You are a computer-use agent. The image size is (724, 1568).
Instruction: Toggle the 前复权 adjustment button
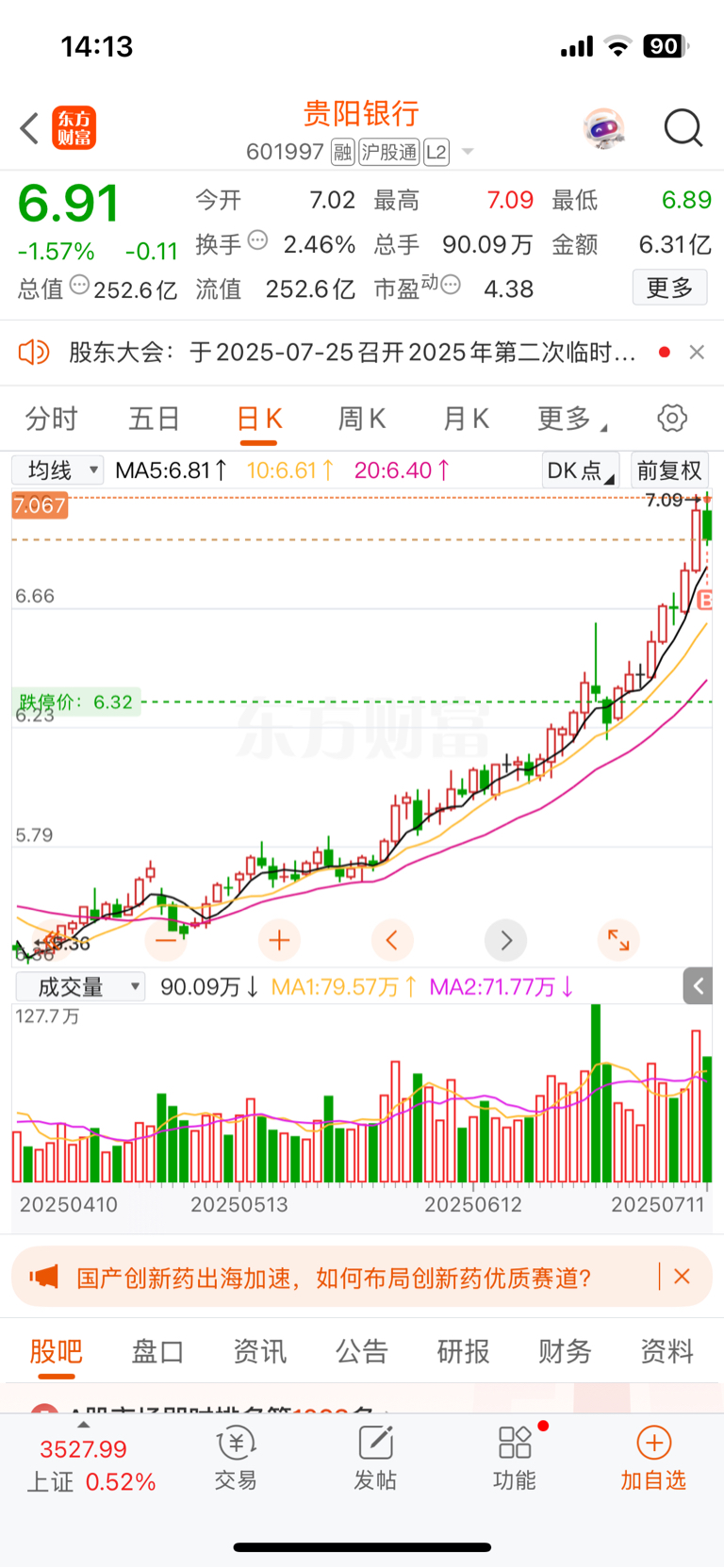click(x=669, y=470)
